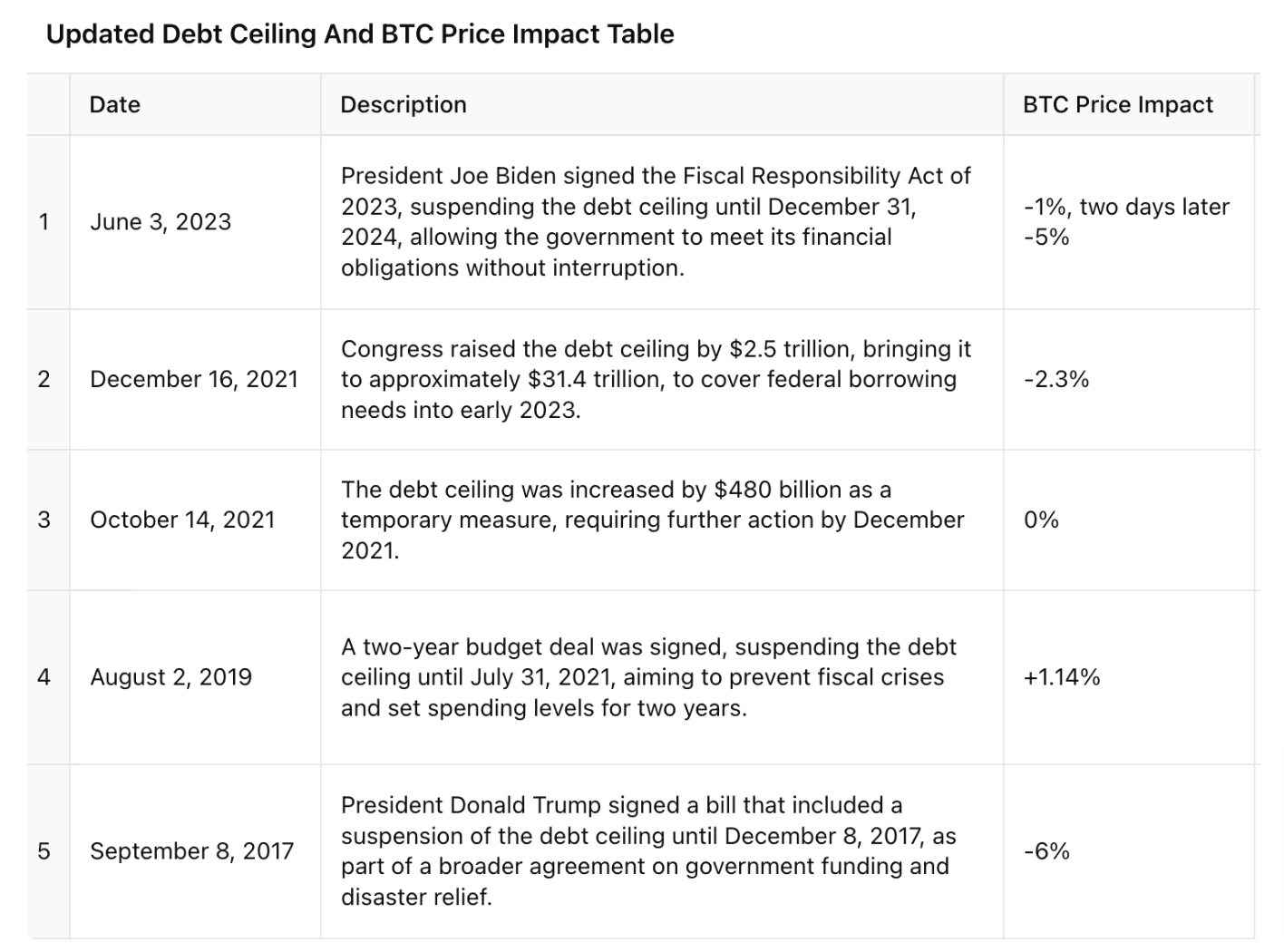Click the December 16, 2021 date cell
Image resolution: width=1284 pixels, height=952 pixels.
click(194, 379)
